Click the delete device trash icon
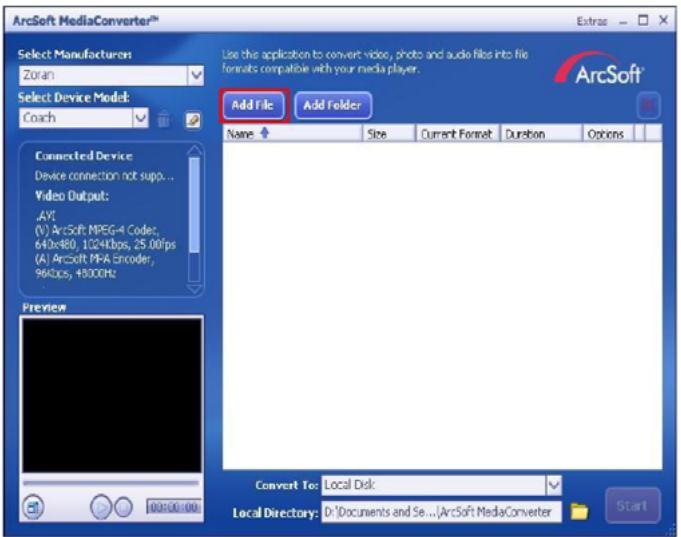 coord(164,119)
